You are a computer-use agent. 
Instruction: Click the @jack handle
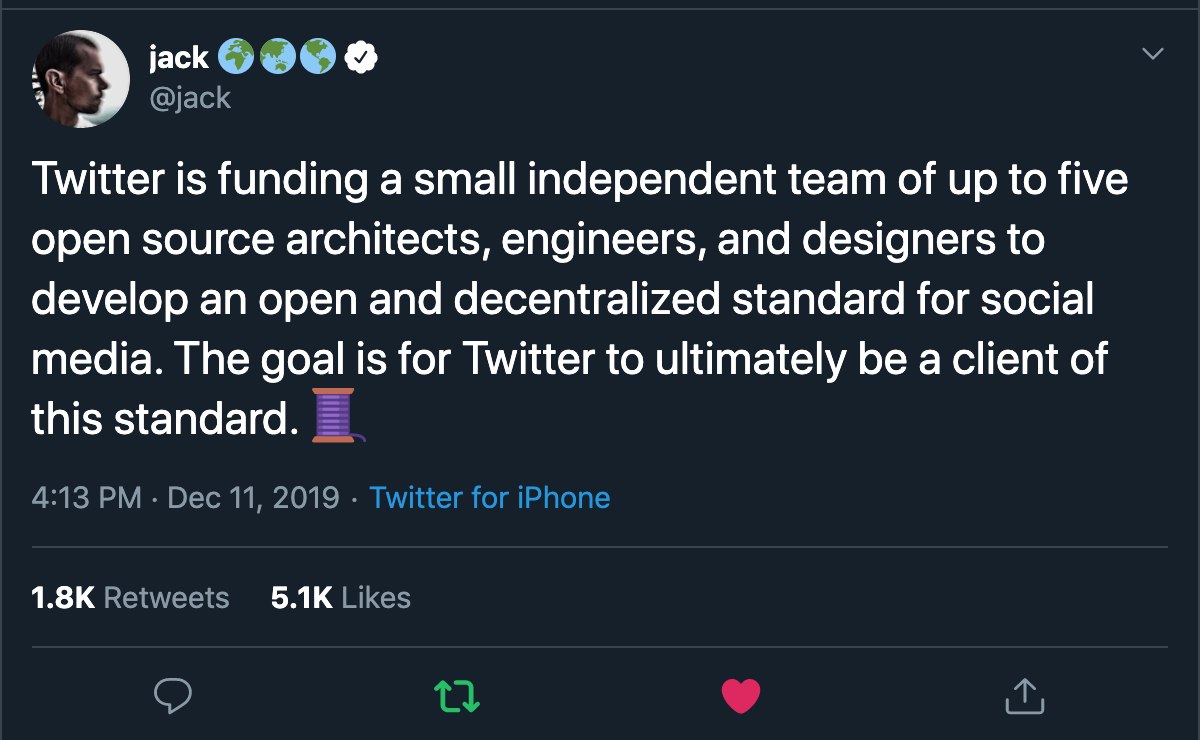point(190,98)
